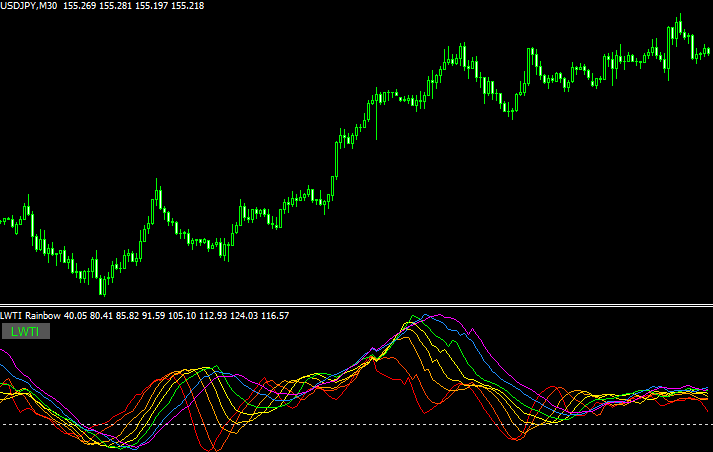The height and width of the screenshot is (452, 713).
Task: Click the first candle on the left edge
Action: [x=4, y=220]
